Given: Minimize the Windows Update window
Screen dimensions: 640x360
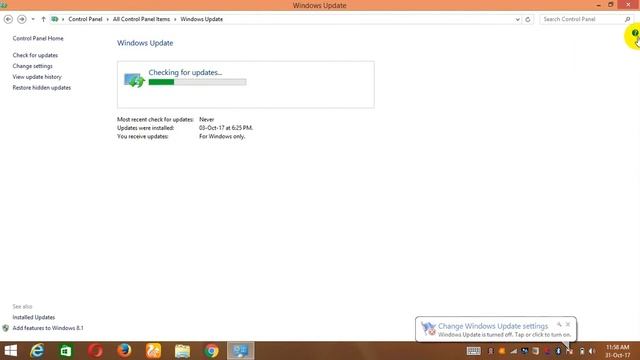Looking at the screenshot, I should click(598, 5).
